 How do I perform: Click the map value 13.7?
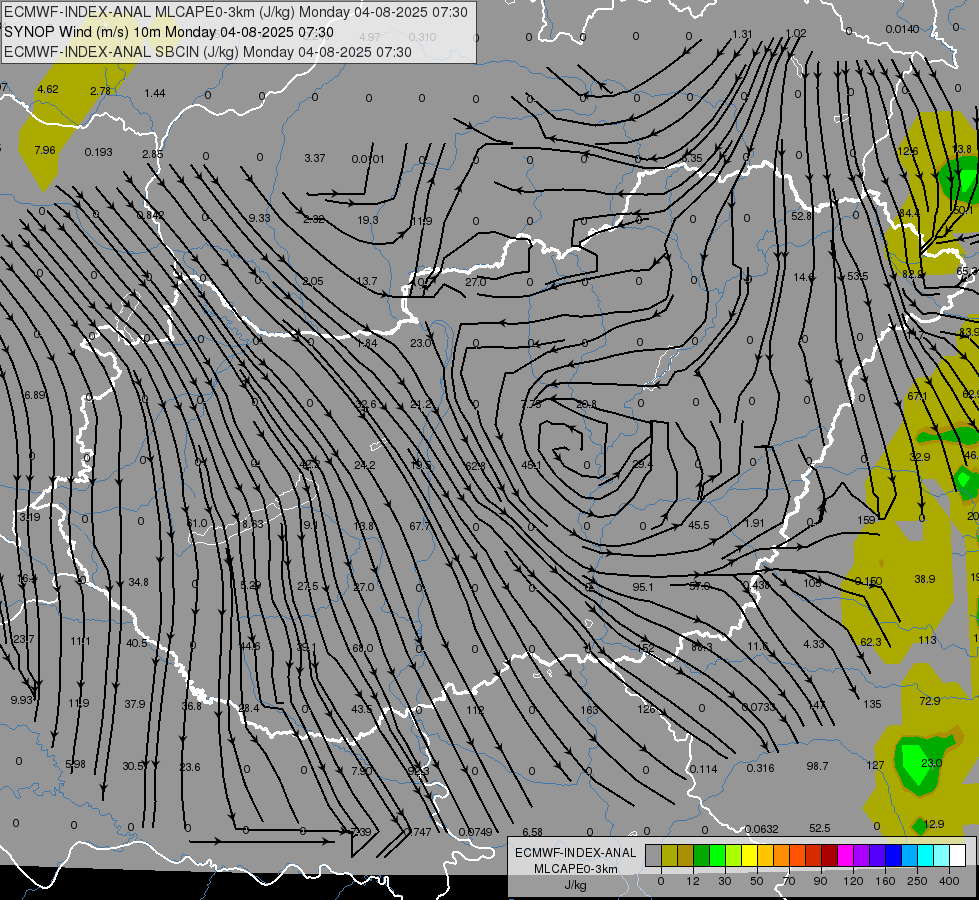[367, 282]
